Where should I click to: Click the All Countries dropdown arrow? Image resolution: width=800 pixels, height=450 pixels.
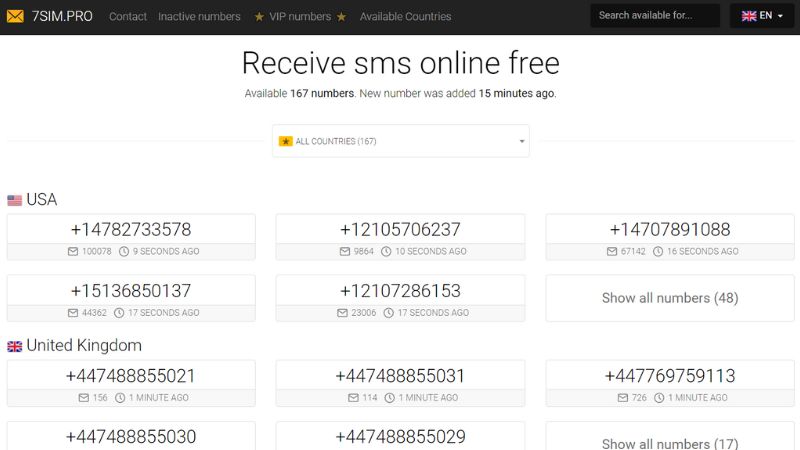521,142
